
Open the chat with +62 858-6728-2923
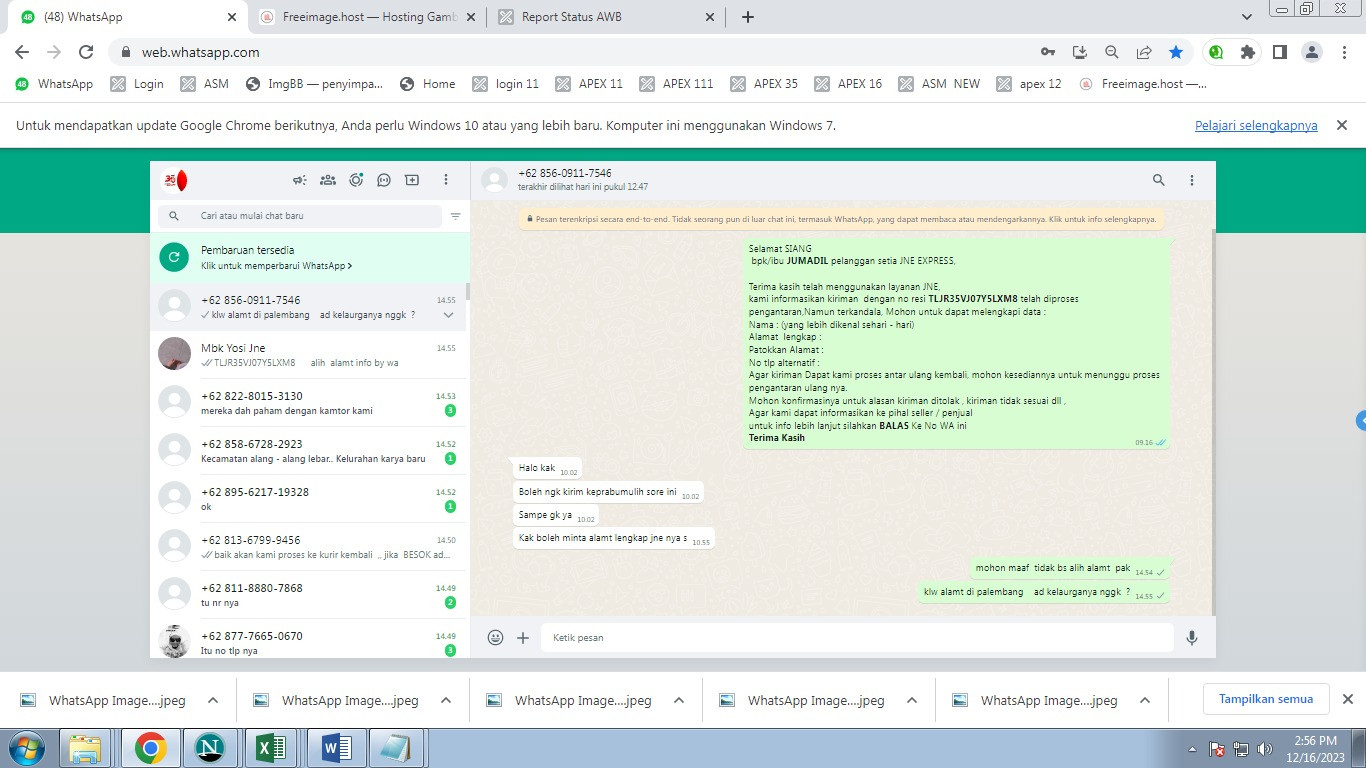[x=310, y=450]
